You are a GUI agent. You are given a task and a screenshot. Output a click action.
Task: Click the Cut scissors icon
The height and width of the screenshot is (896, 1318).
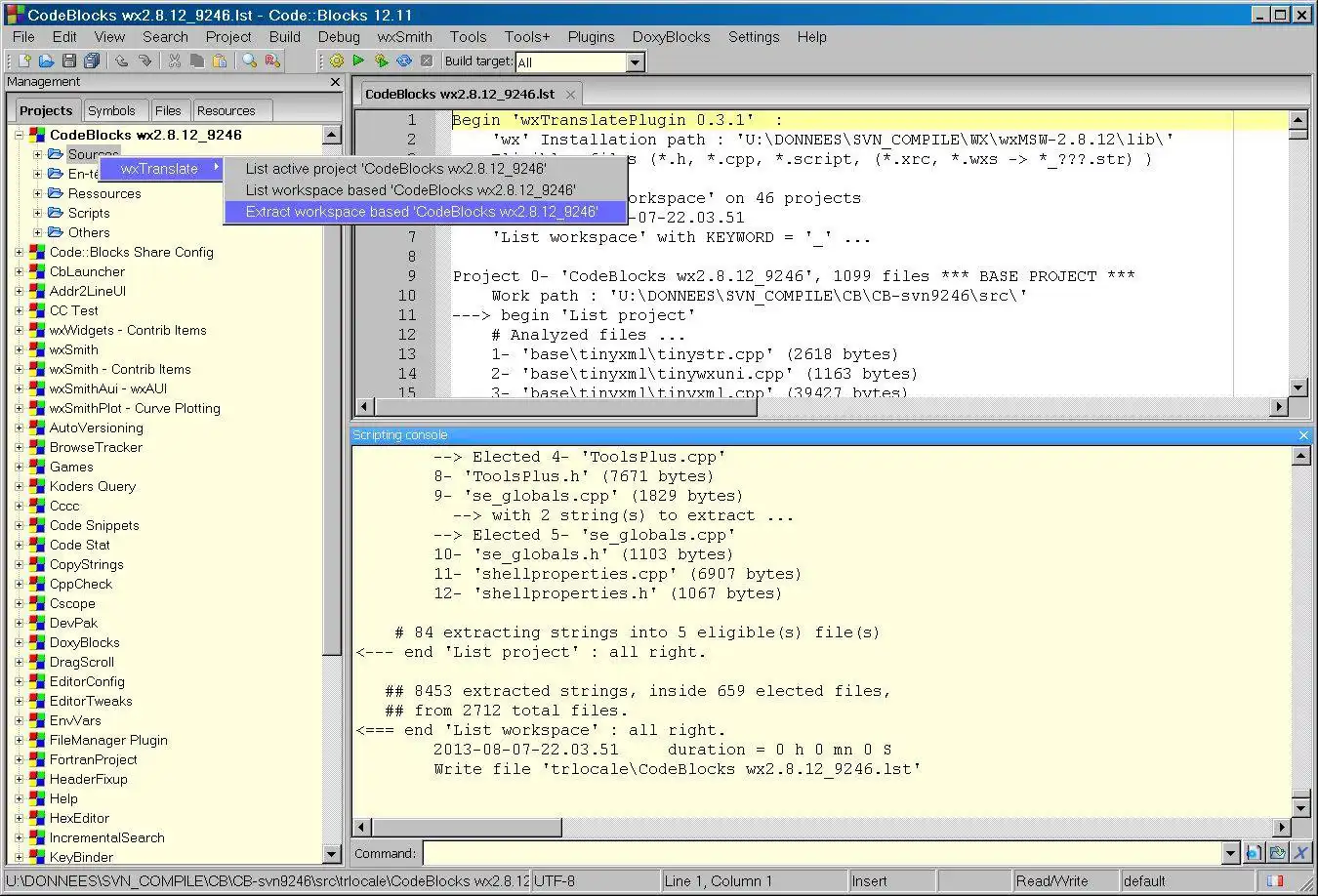175,61
